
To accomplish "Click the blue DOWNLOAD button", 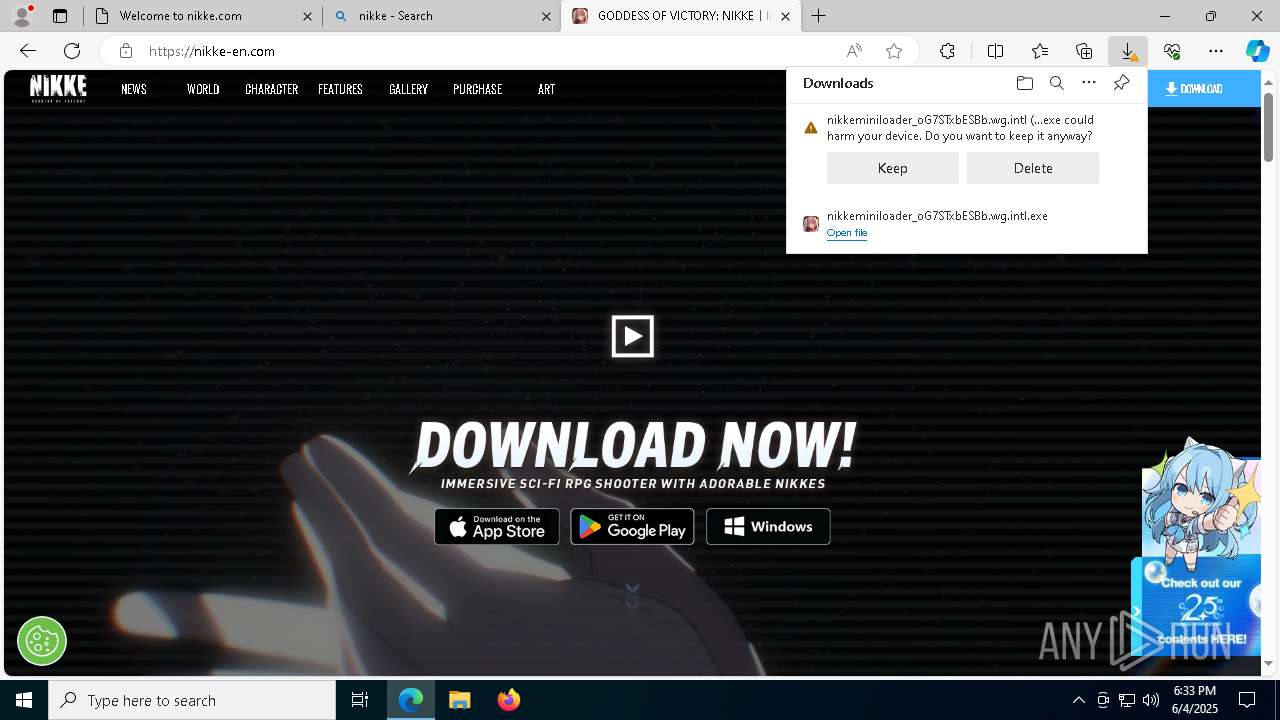I will point(1204,89).
